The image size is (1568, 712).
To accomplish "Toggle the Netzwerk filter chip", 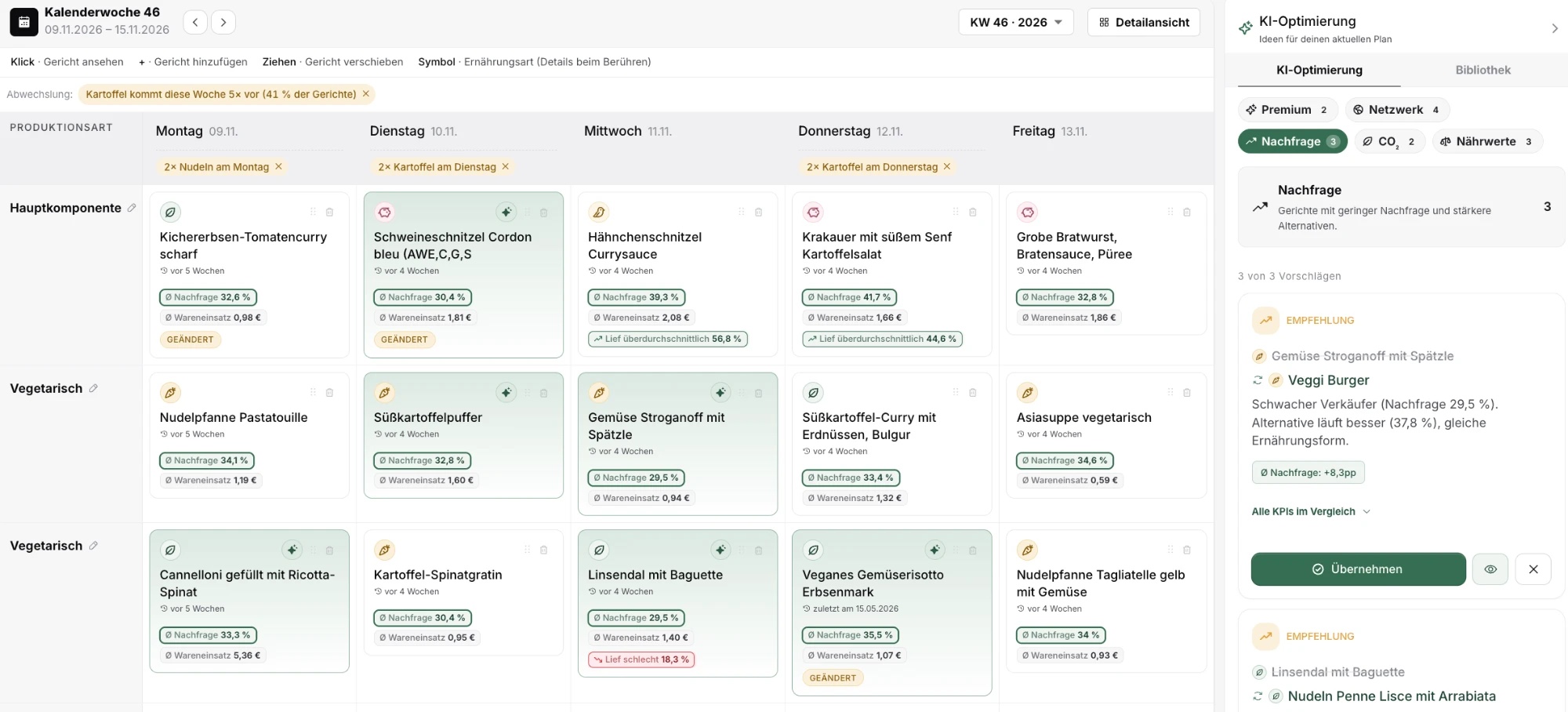I will pyautogui.click(x=1396, y=110).
